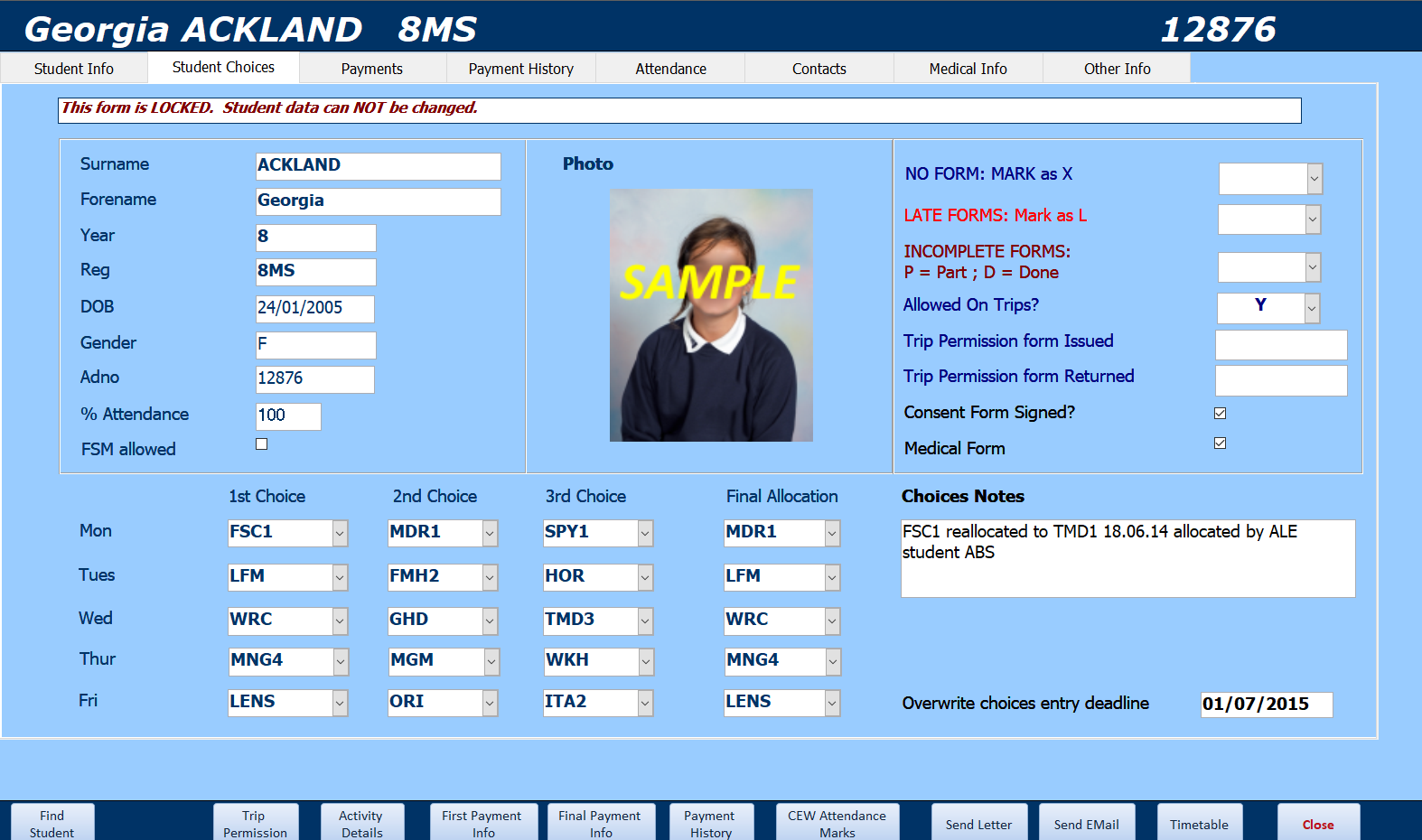Expand Thursday Final Allocation dropdown showing MNG4
The width and height of the screenshot is (1422, 840).
[x=833, y=661]
